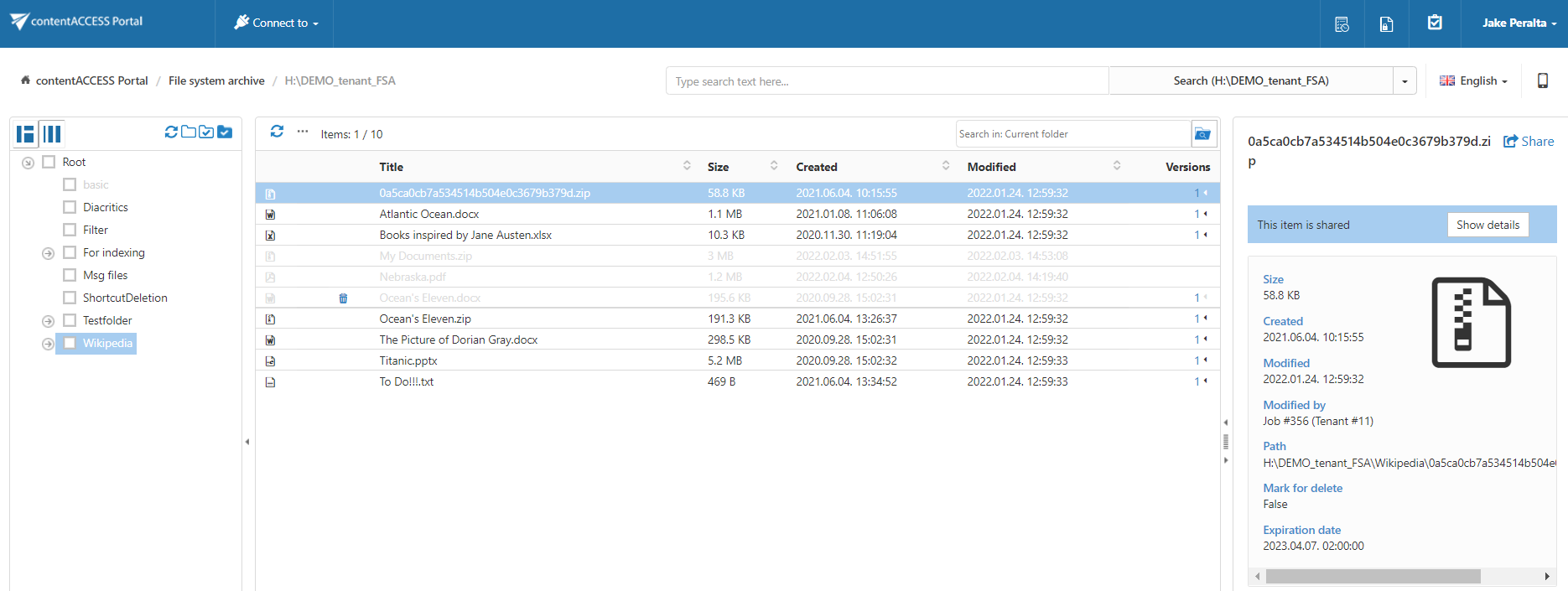
Task: Switch to the column layout view icon
Action: [x=52, y=134]
